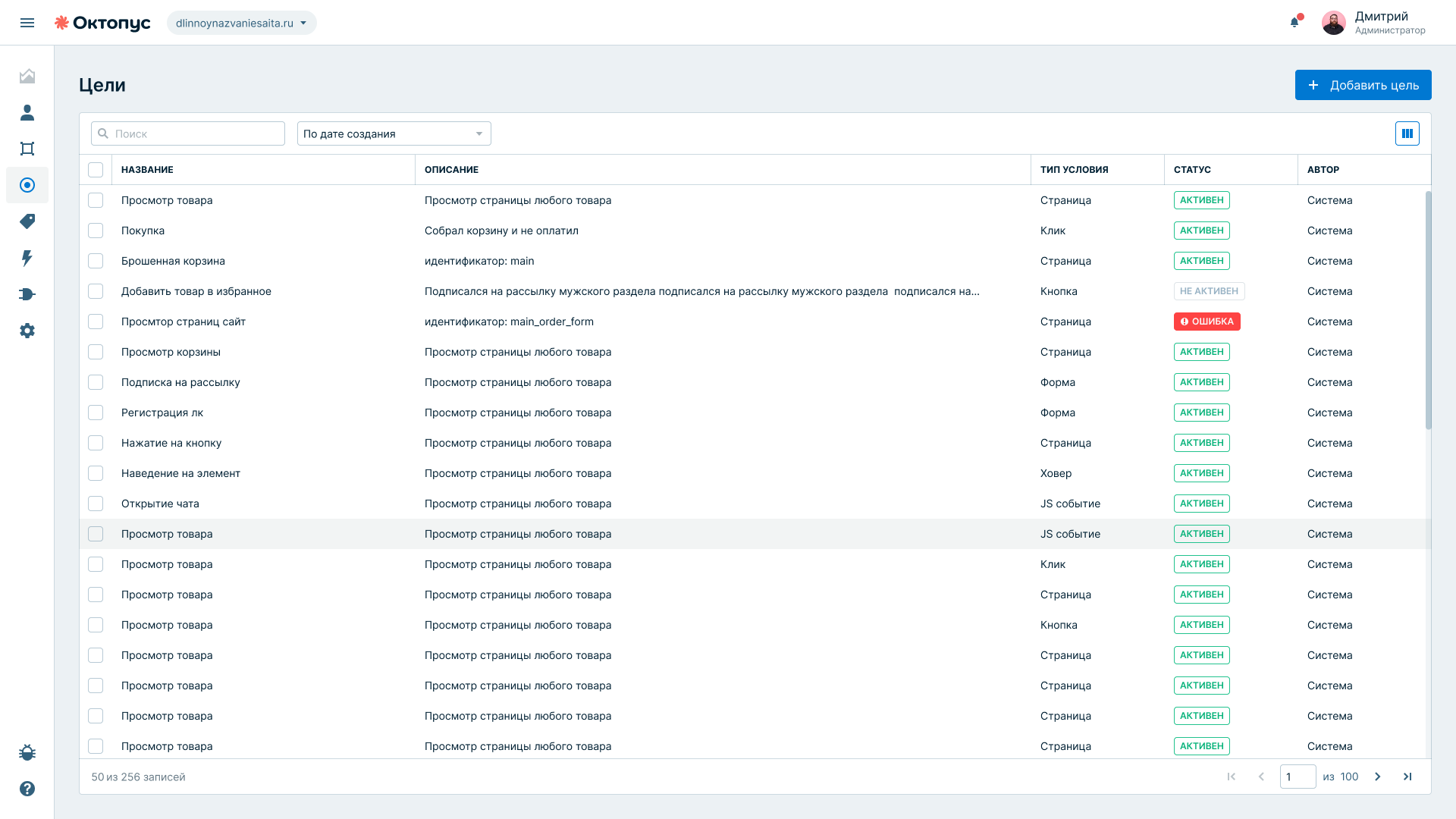Open the hamburger menu icon
Viewport: 1456px width, 819px height.
pos(27,23)
